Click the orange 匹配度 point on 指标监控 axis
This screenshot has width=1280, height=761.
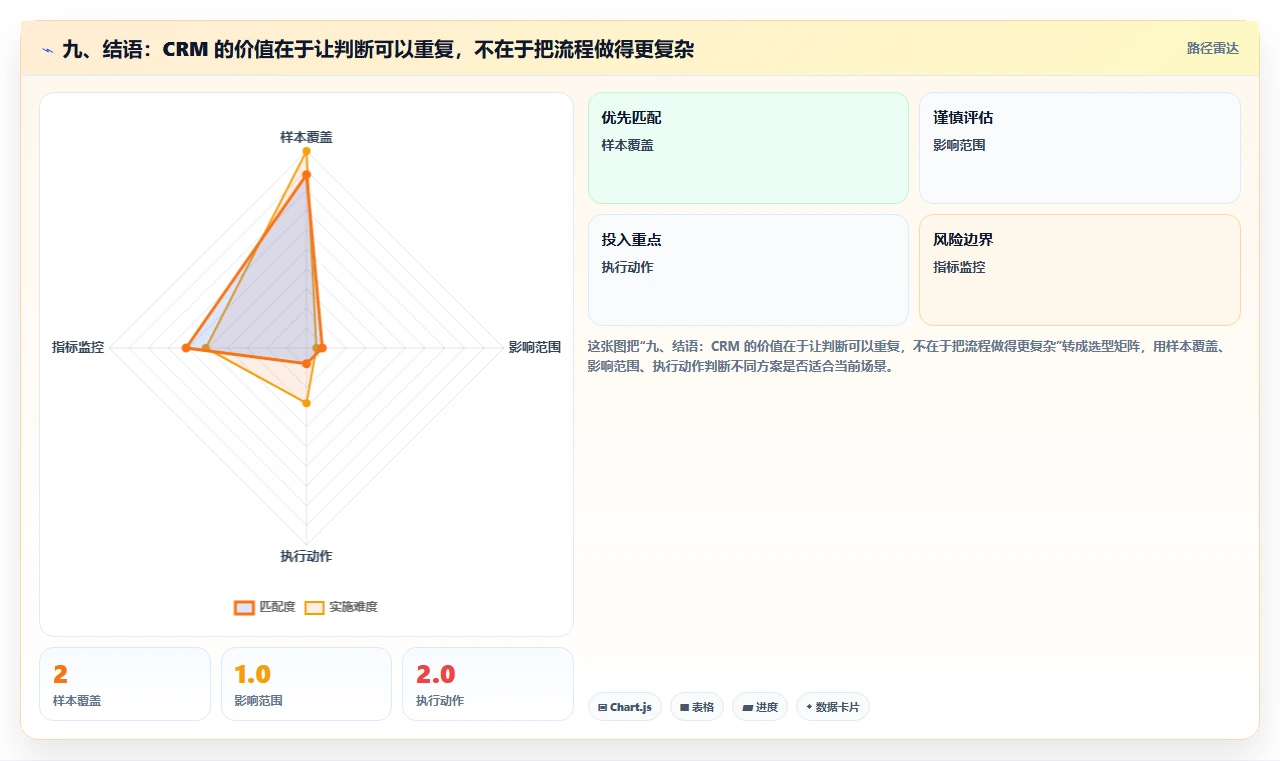[186, 348]
